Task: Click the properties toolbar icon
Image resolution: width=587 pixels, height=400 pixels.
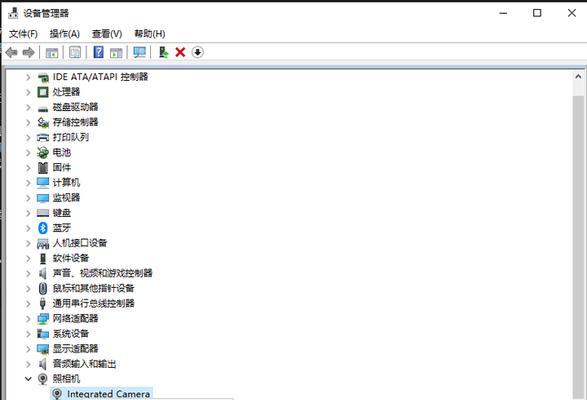Action: pos(75,52)
